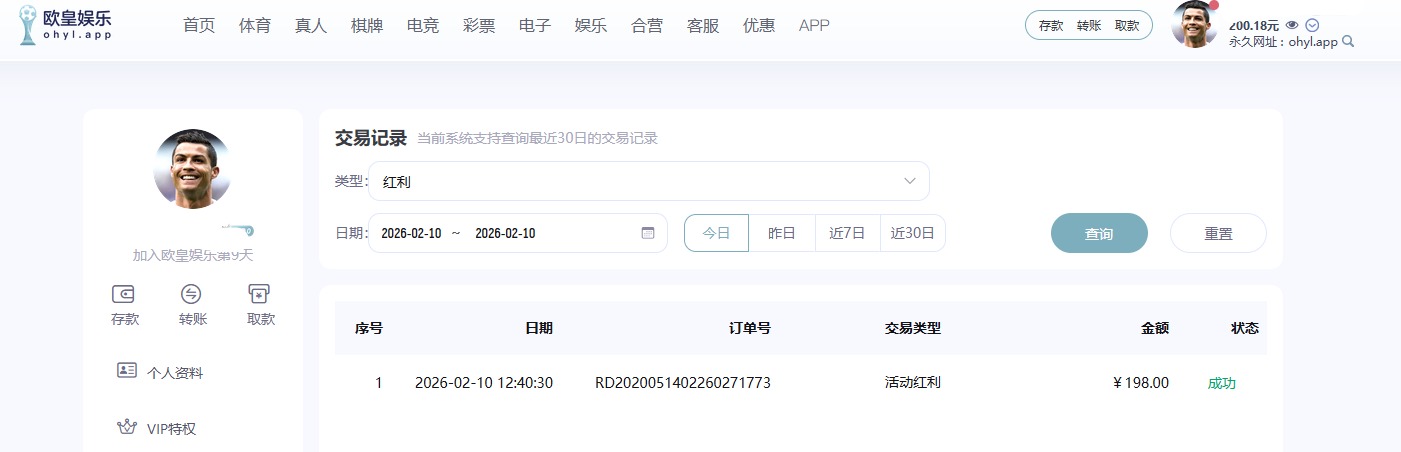The image size is (1401, 452).
Task: Click the search icon beside ohyl.app
Action: 1348,42
